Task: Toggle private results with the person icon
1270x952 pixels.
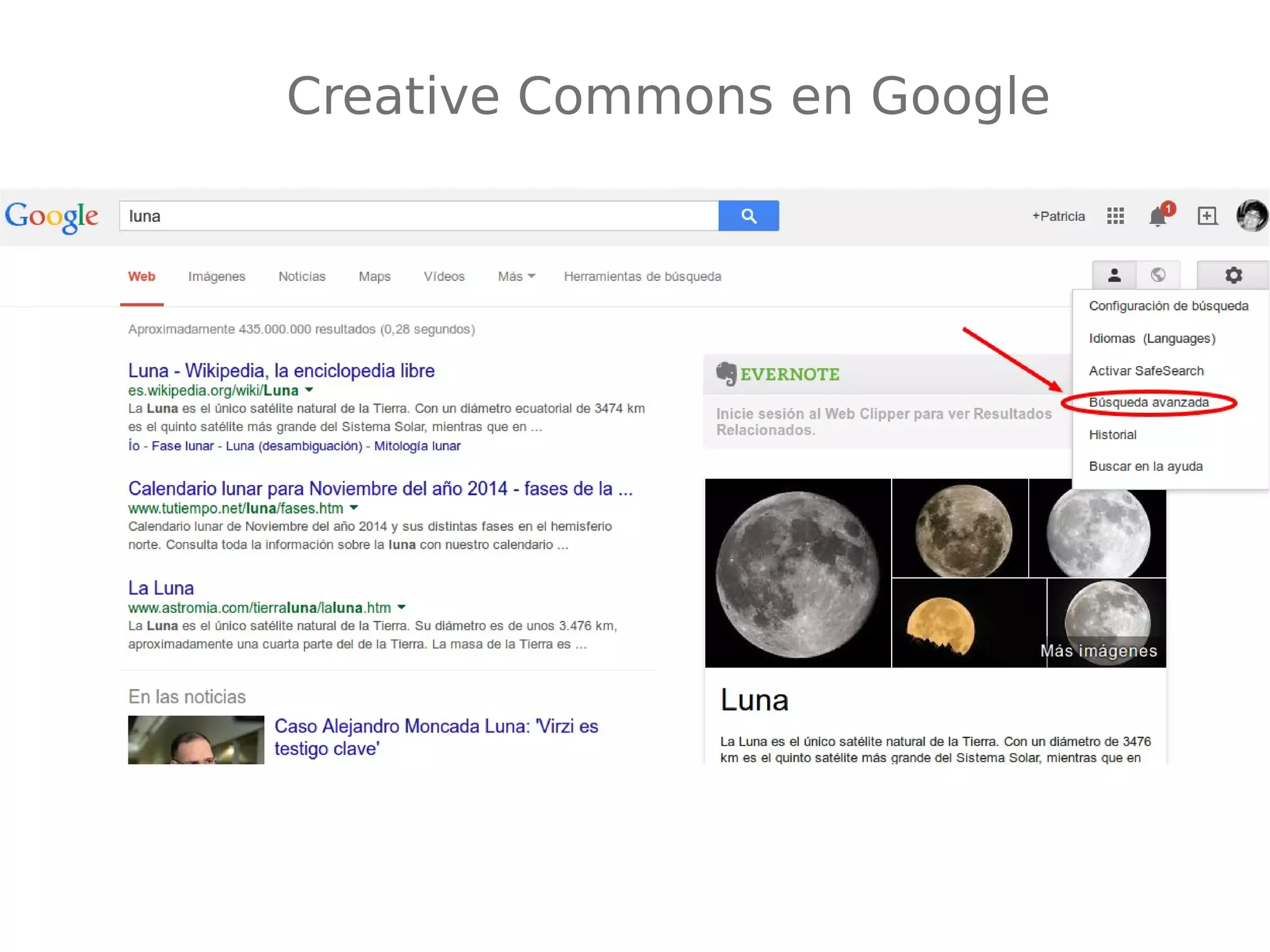Action: pyautogui.click(x=1114, y=275)
